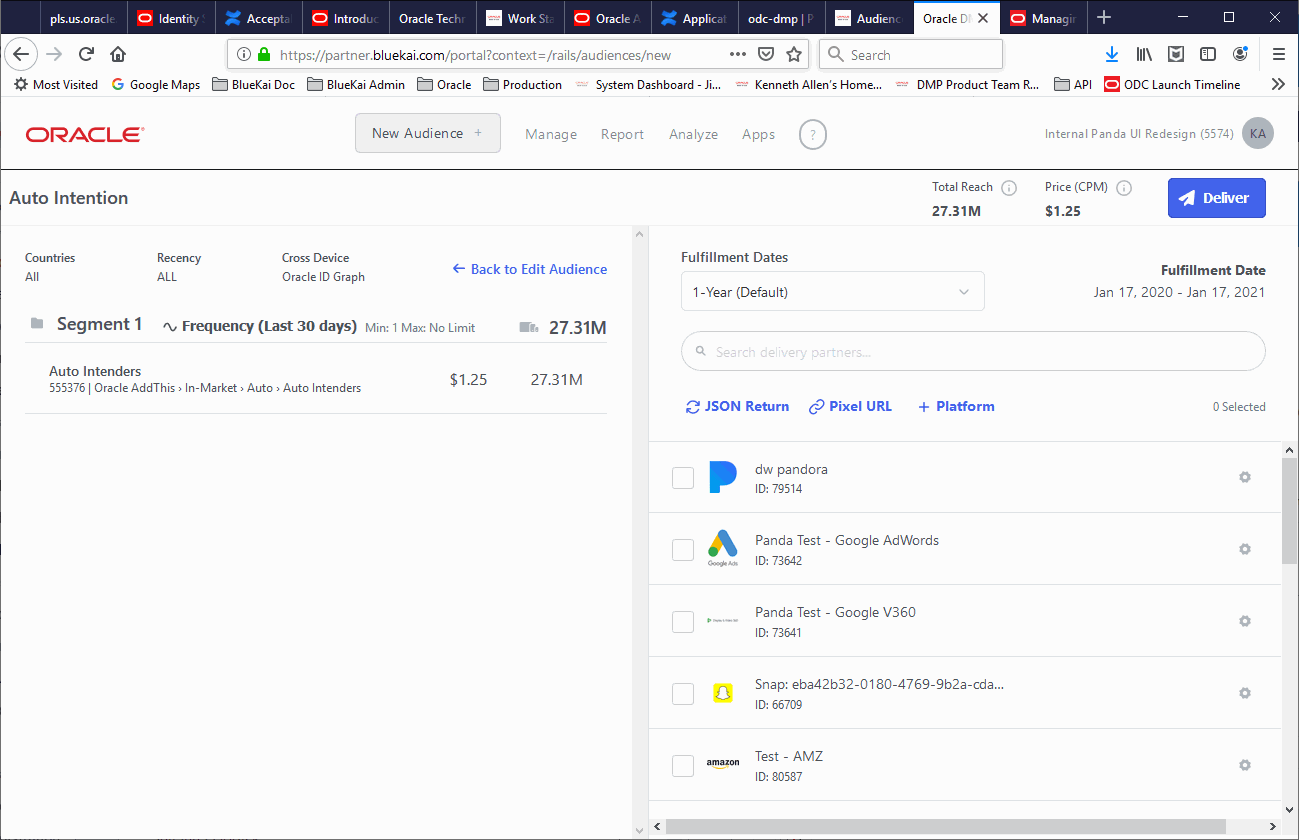This screenshot has width=1299, height=840.
Task: Open settings gear for Panda Test - Google V360
Action: (1245, 621)
